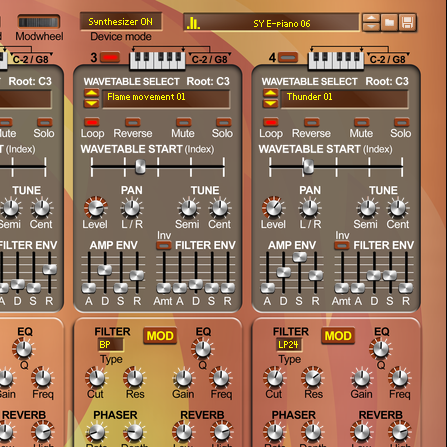Viewport: 447px width, 447px height.
Task: Mute layer 4
Action: (x=362, y=122)
